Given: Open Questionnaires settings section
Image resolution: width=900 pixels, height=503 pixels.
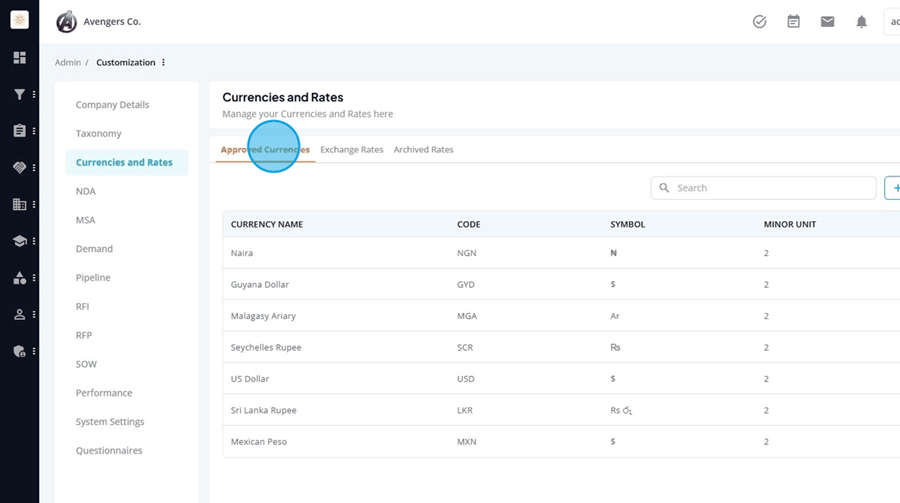Looking at the screenshot, I should (109, 450).
